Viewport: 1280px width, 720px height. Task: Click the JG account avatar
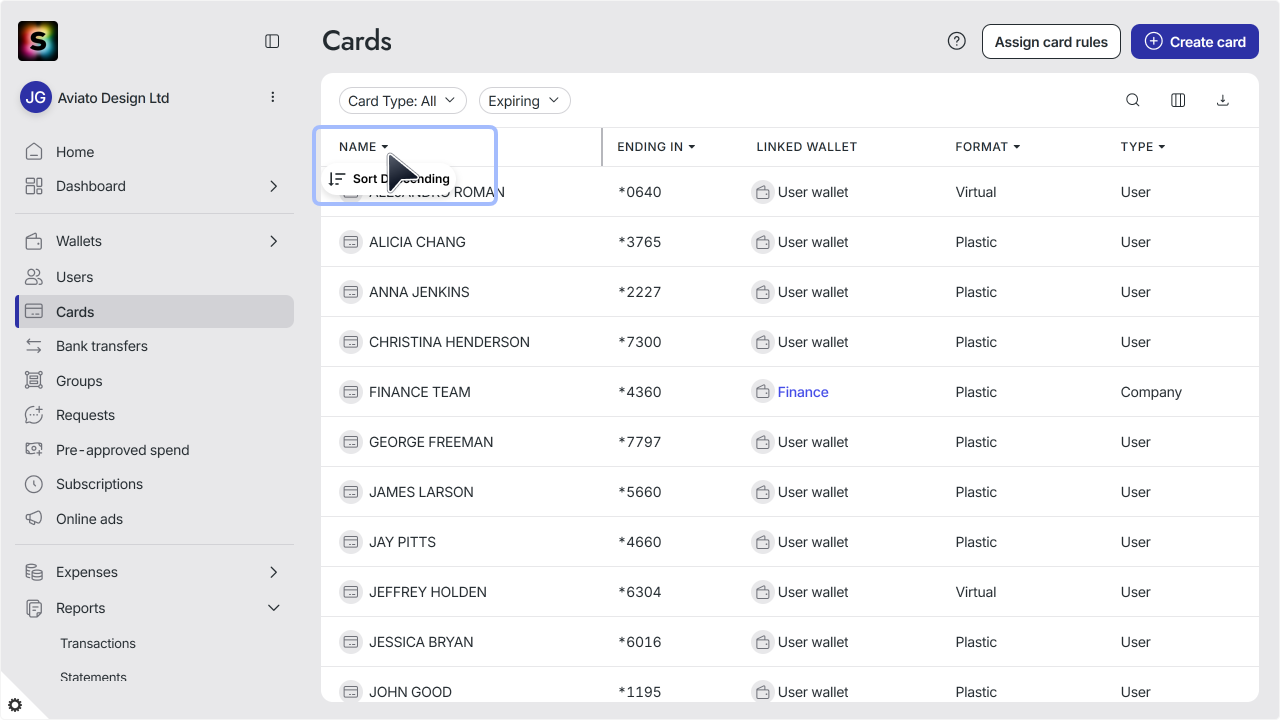[x=36, y=97]
